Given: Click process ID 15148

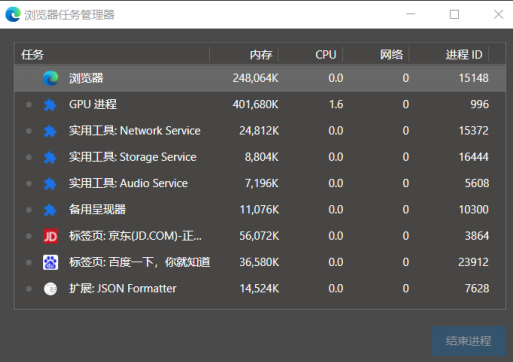Looking at the screenshot, I should coord(474,78).
